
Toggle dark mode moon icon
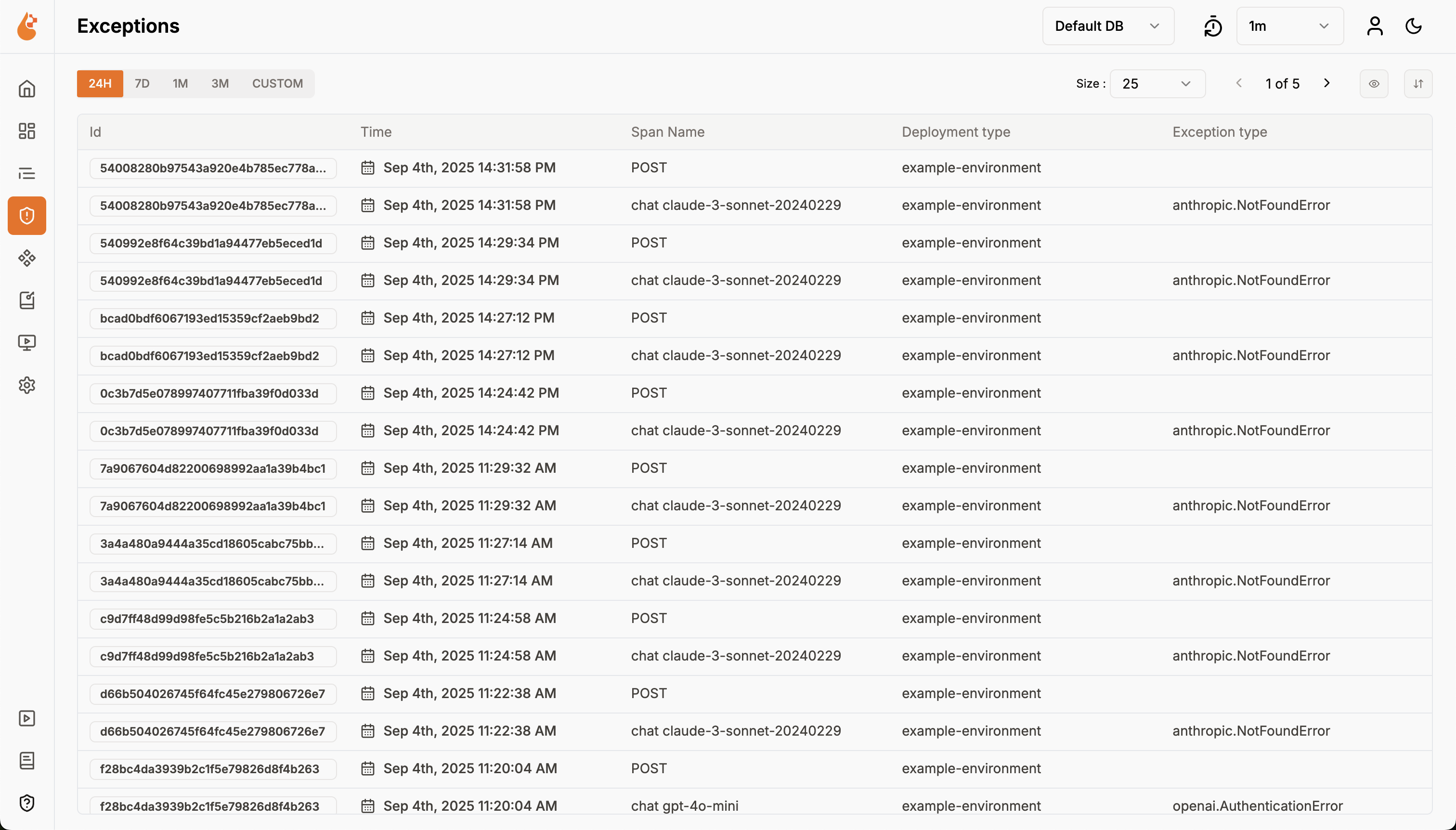1414,26
